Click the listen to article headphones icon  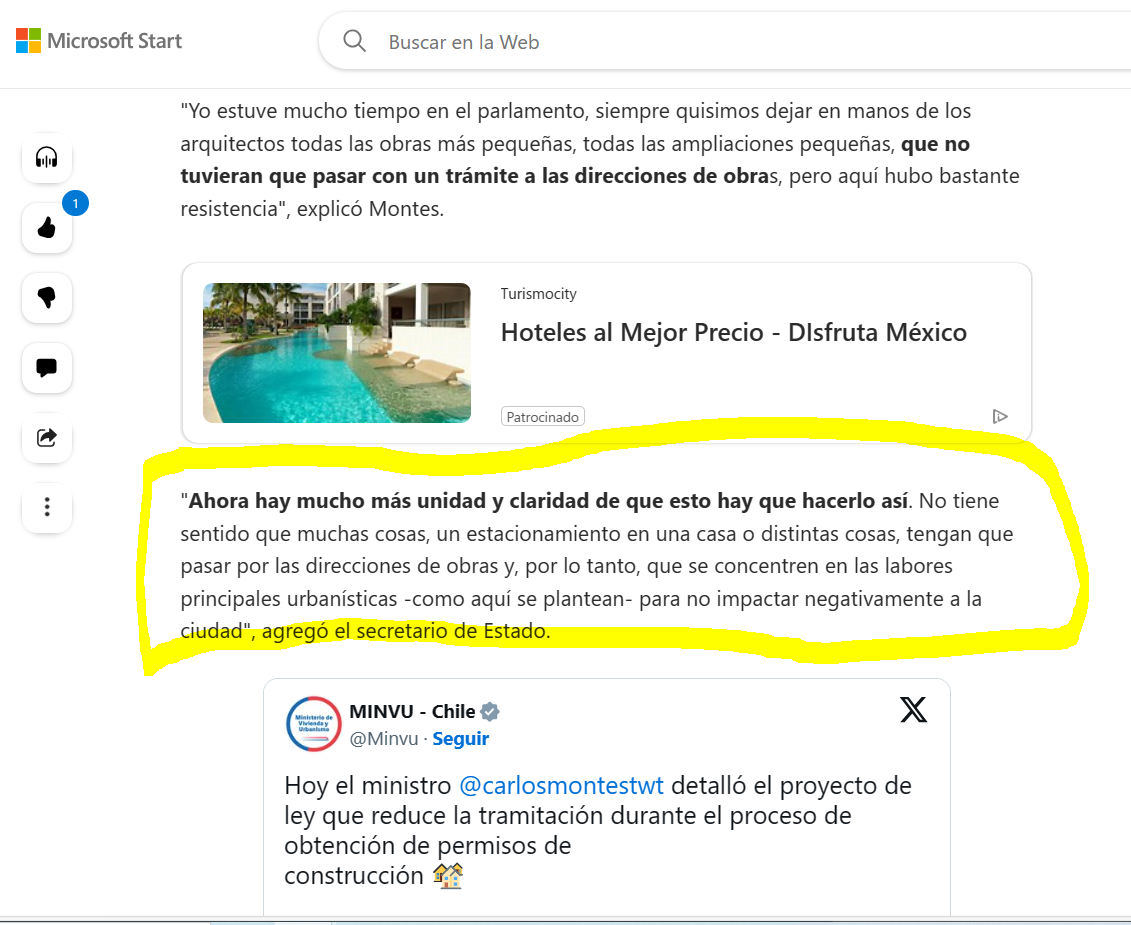coord(47,158)
